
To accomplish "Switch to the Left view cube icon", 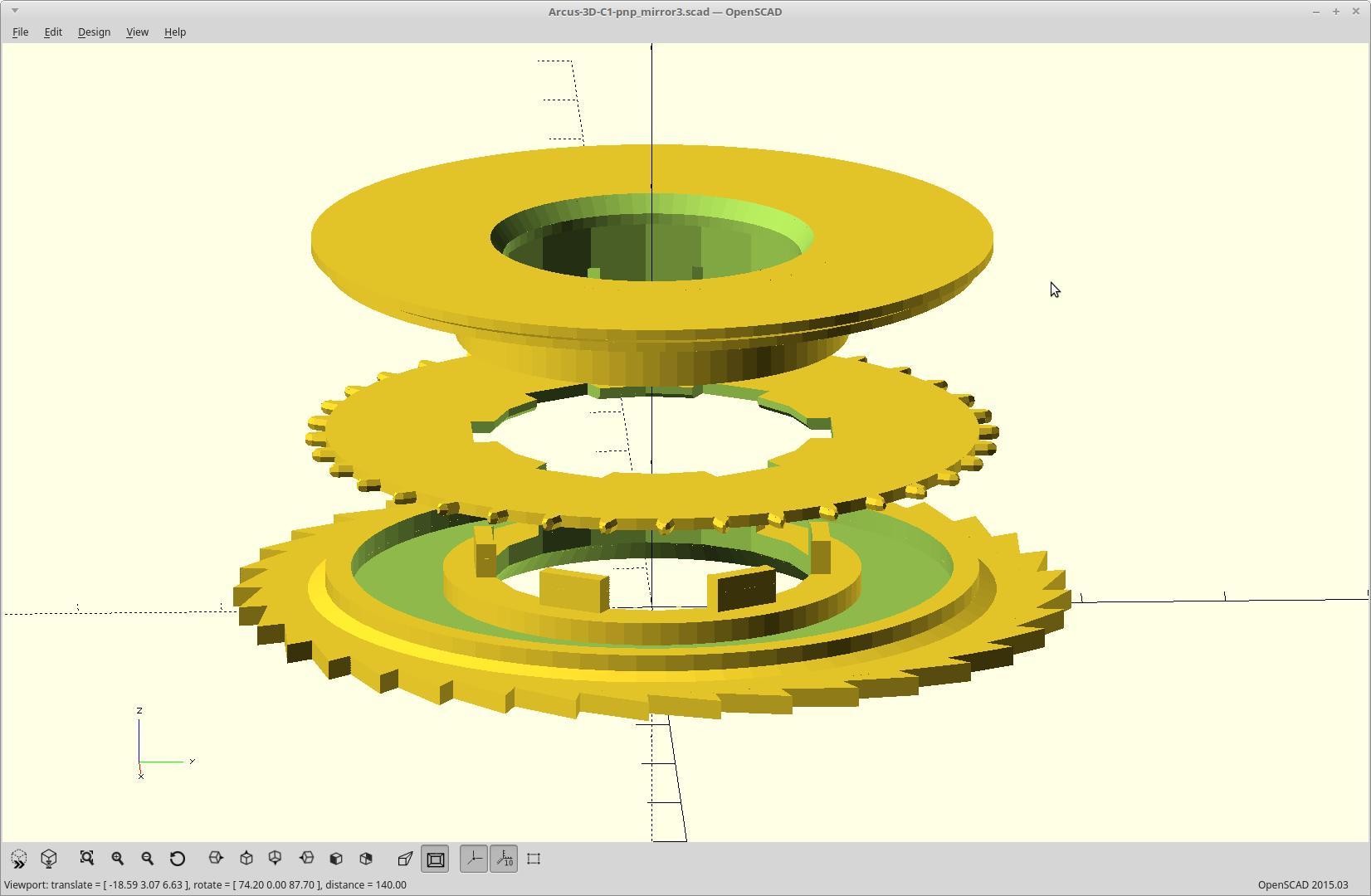I will point(306,859).
